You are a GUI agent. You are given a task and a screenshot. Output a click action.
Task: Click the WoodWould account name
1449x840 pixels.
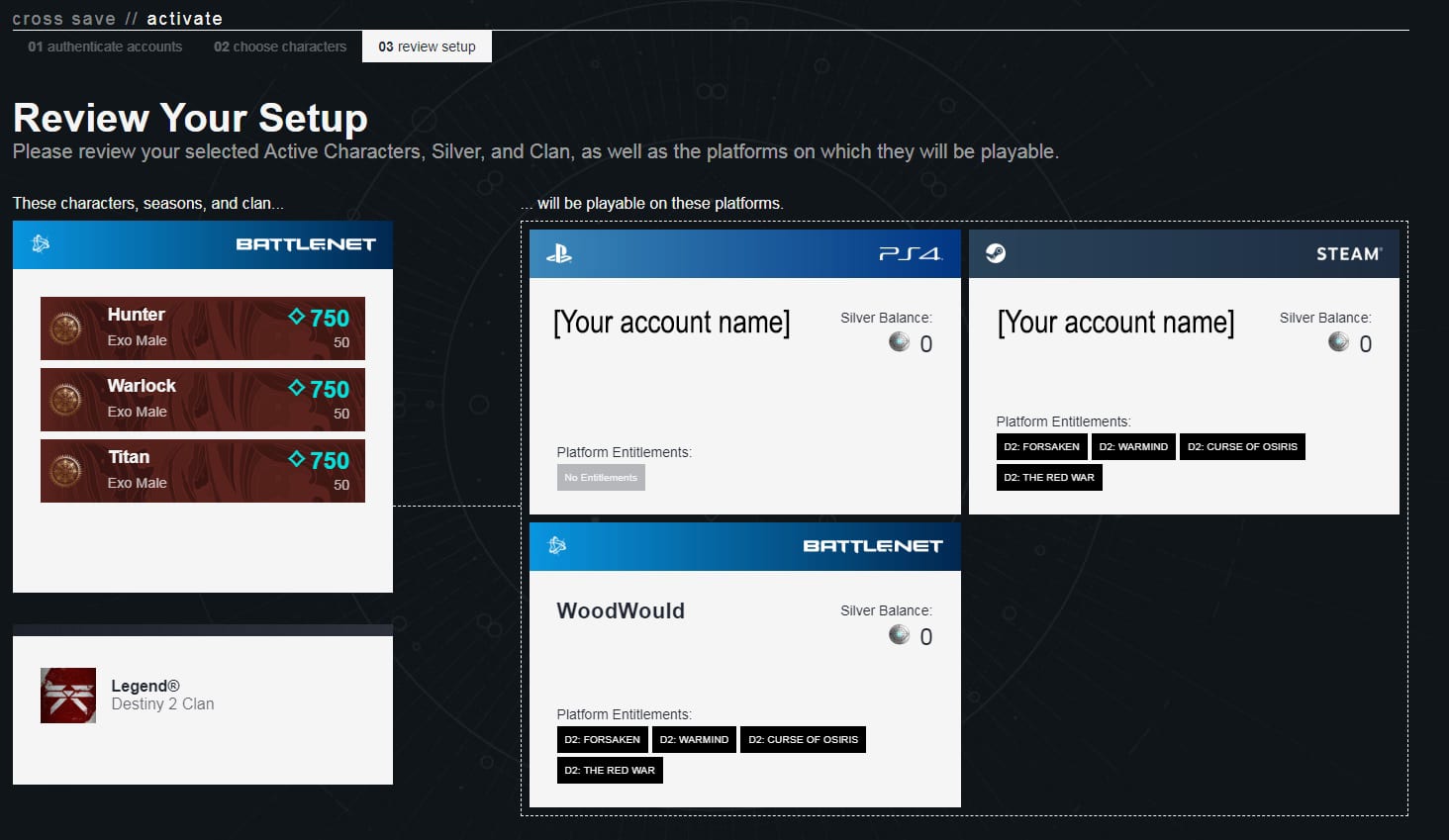point(621,610)
